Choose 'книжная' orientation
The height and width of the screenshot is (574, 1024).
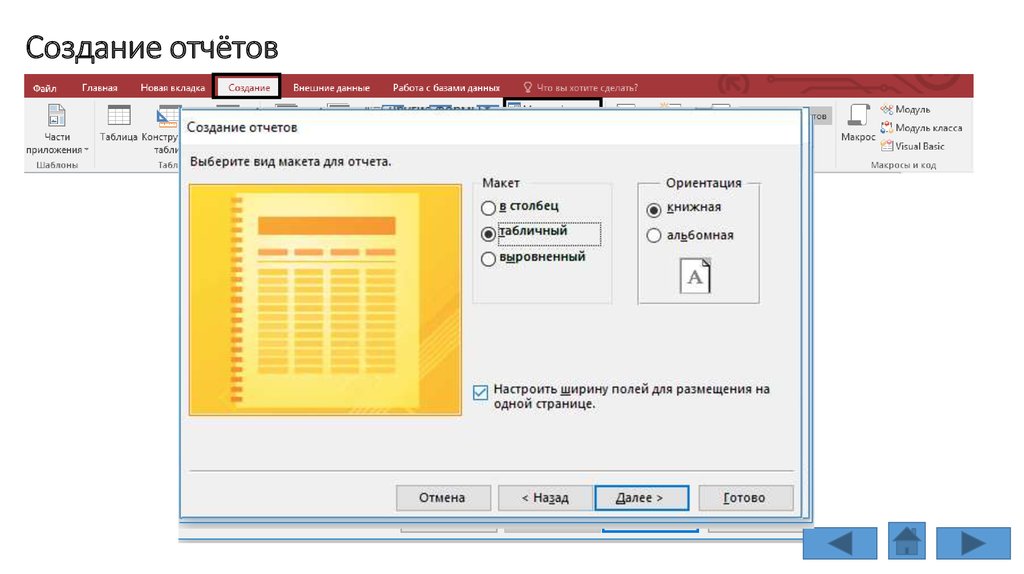click(654, 210)
